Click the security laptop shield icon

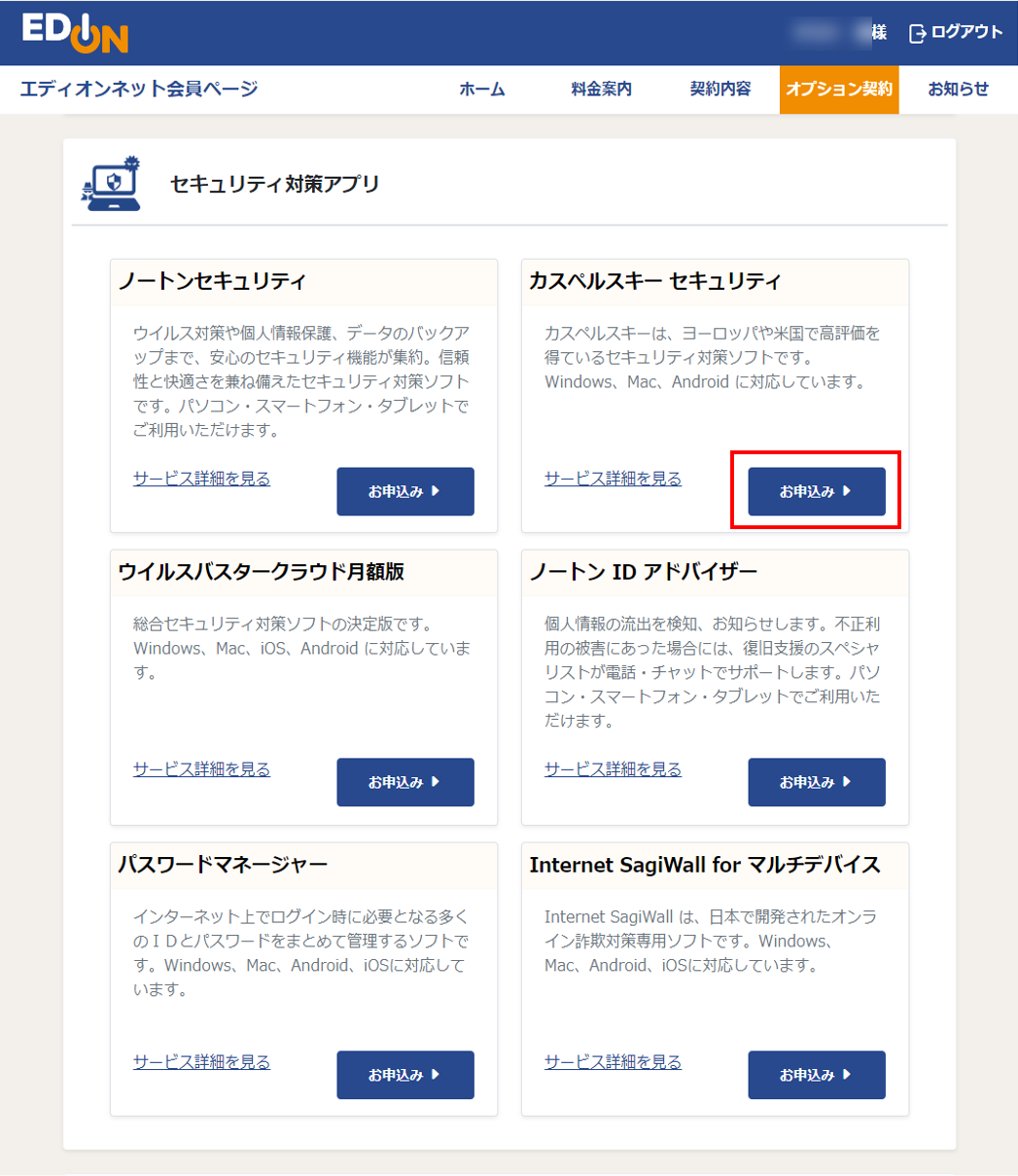coord(112,183)
